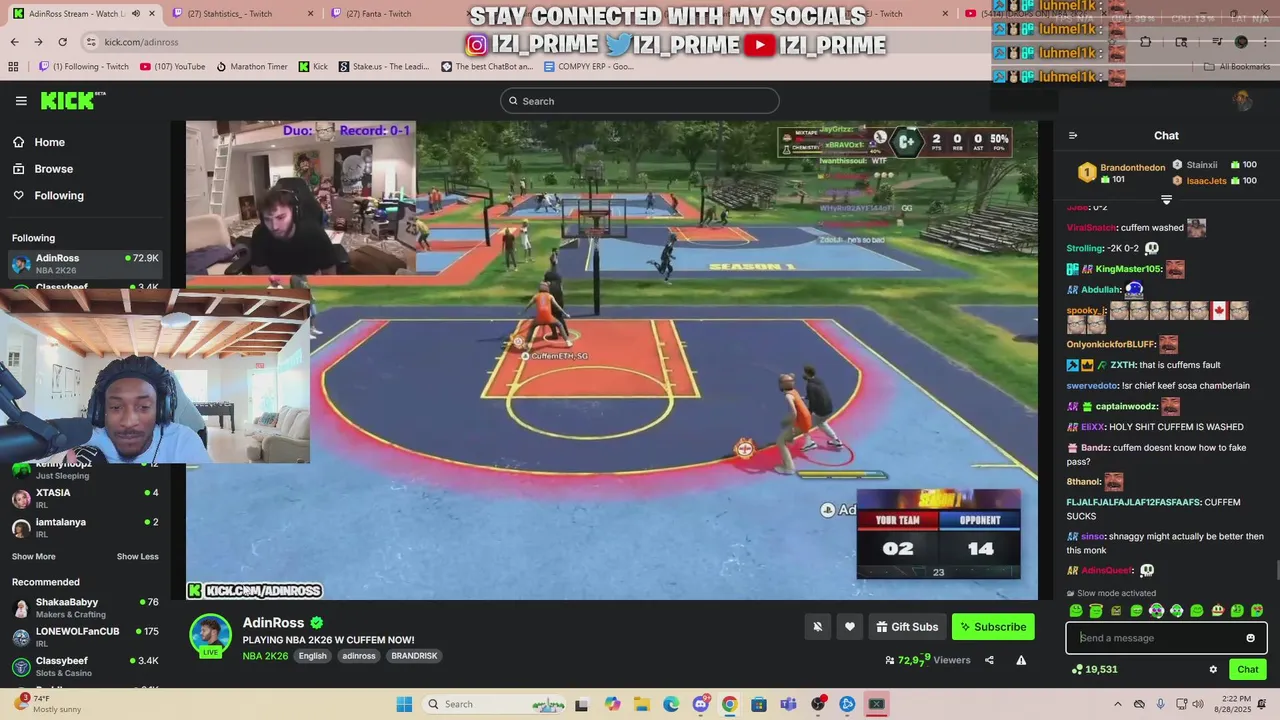Open Microsoft Edge from taskbar
Screen dimensions: 1280x720
click(x=671, y=704)
